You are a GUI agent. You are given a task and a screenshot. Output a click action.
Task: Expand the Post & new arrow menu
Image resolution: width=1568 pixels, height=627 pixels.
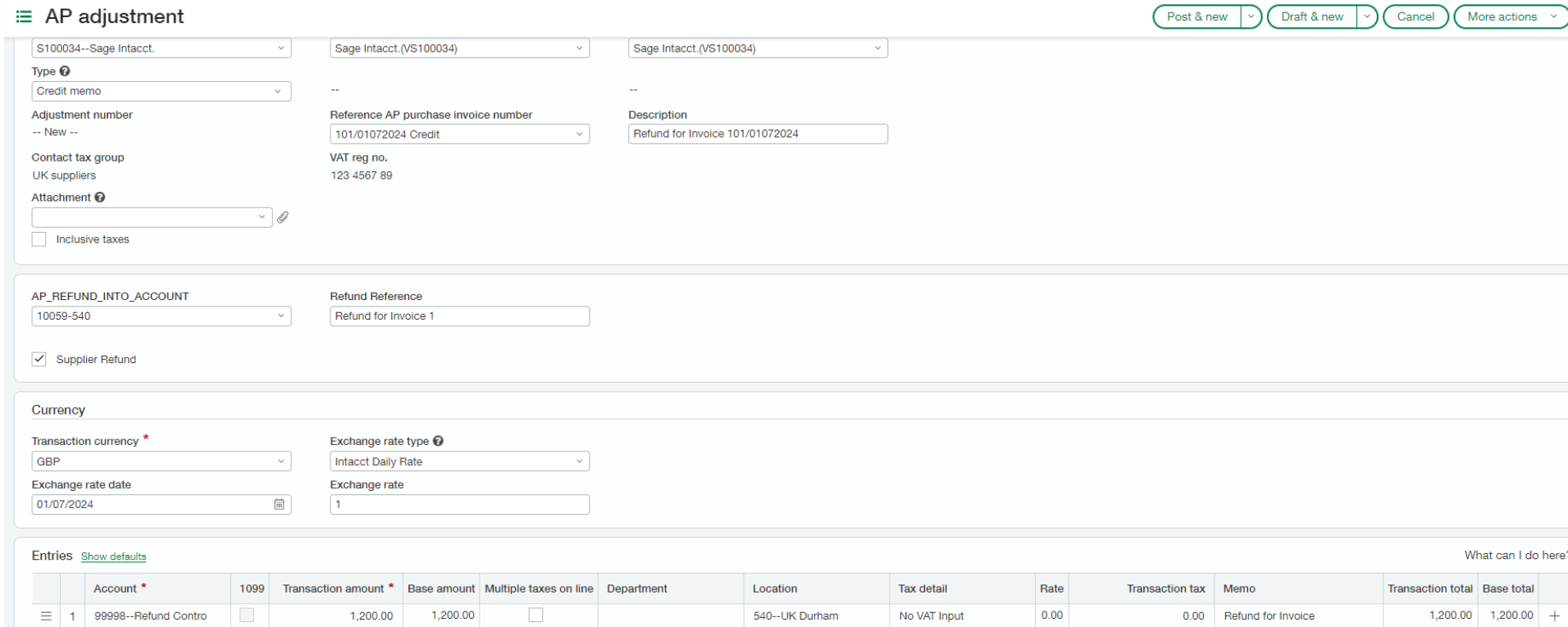click(1251, 16)
